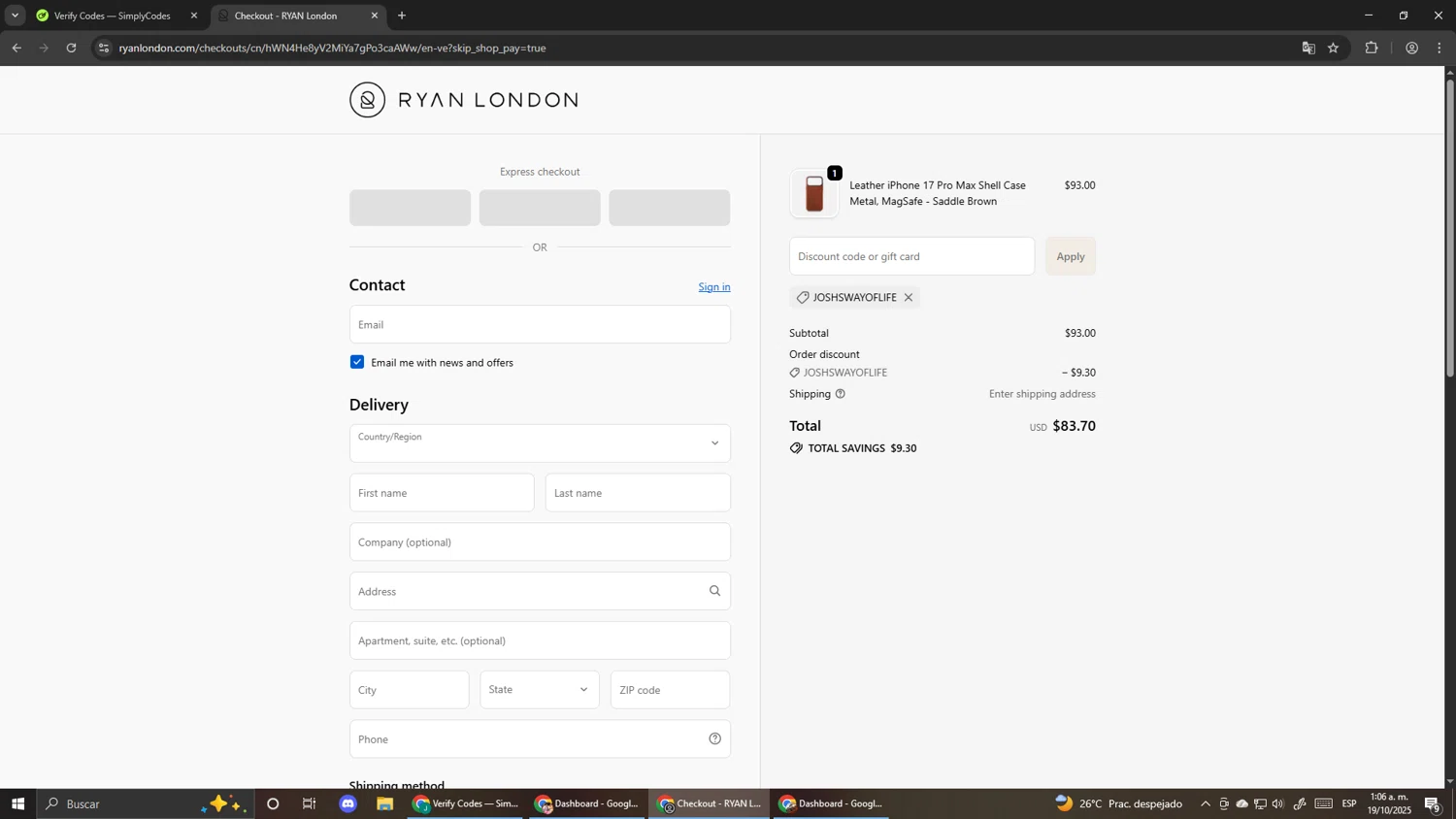Click the Discount code or gift card field

pyautogui.click(x=912, y=256)
